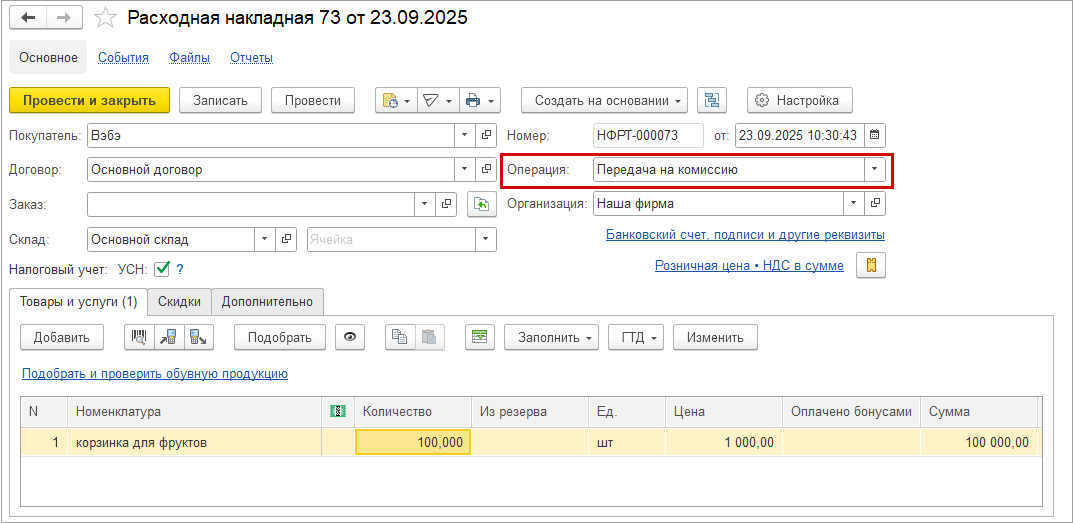Click the green table settings icon
Image resolution: width=1073 pixels, height=523 pixels.
point(480,337)
